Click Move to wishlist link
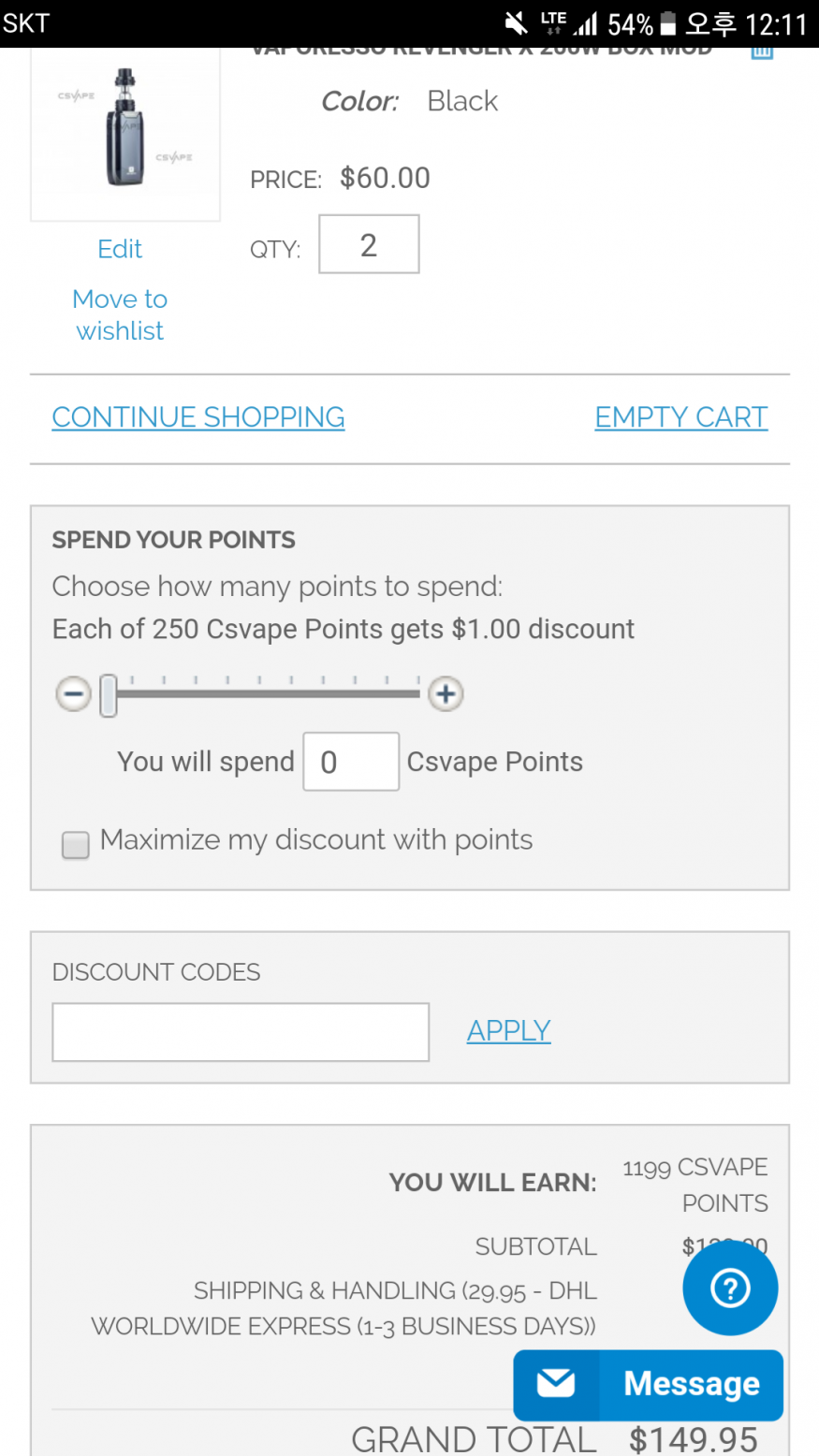 120,314
